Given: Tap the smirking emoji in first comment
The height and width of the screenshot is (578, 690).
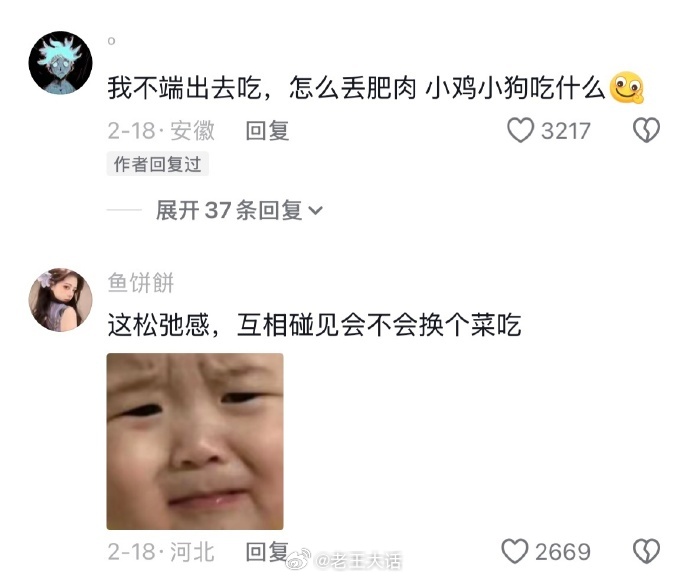Looking at the screenshot, I should tap(627, 88).
